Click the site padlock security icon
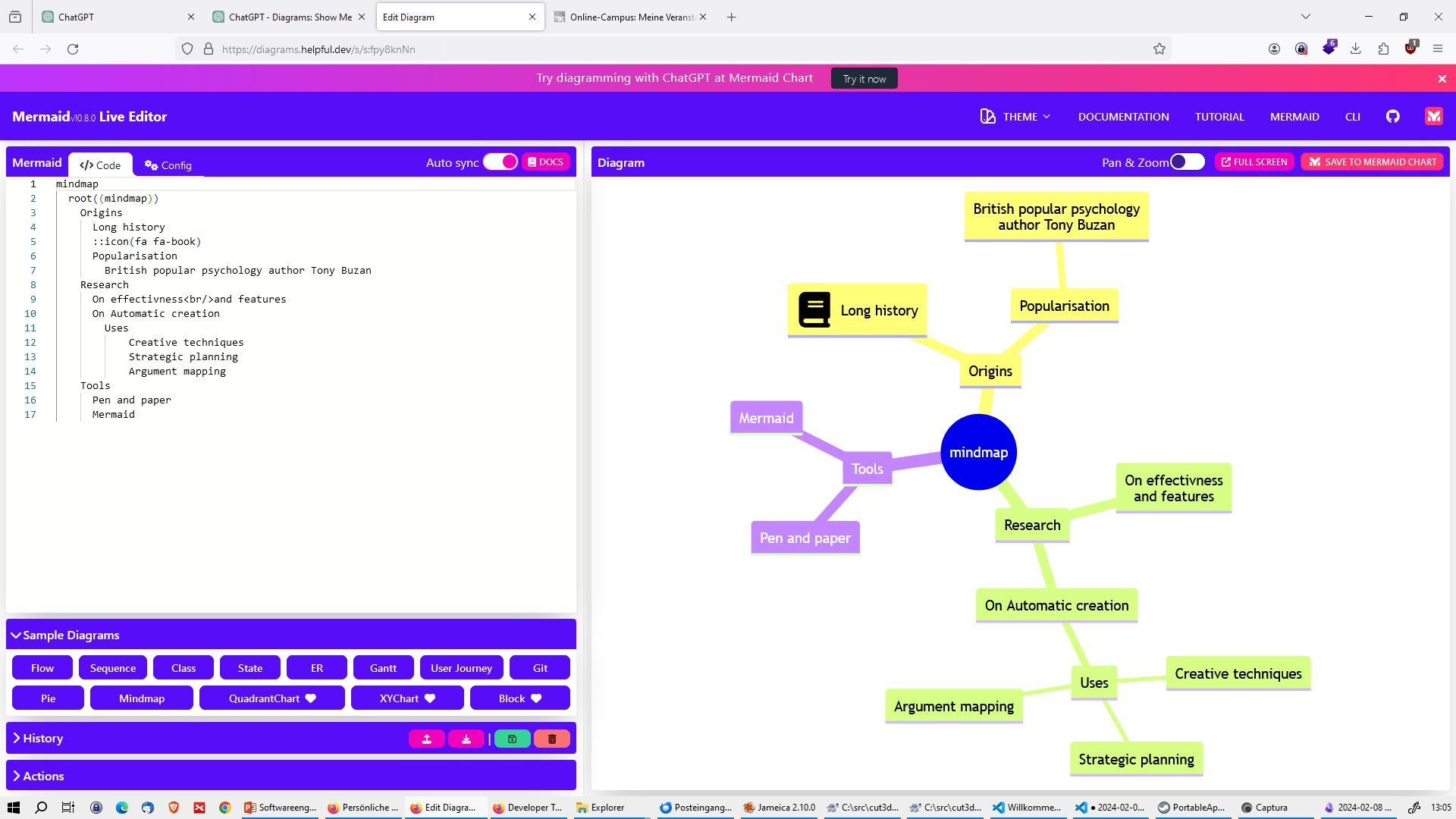 (x=209, y=49)
